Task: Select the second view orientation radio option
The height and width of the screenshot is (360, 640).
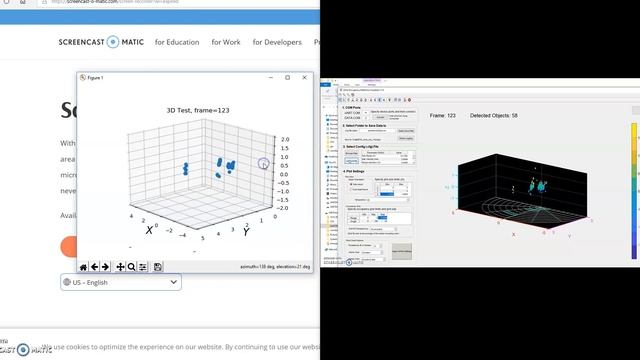Action: [x=351, y=189]
